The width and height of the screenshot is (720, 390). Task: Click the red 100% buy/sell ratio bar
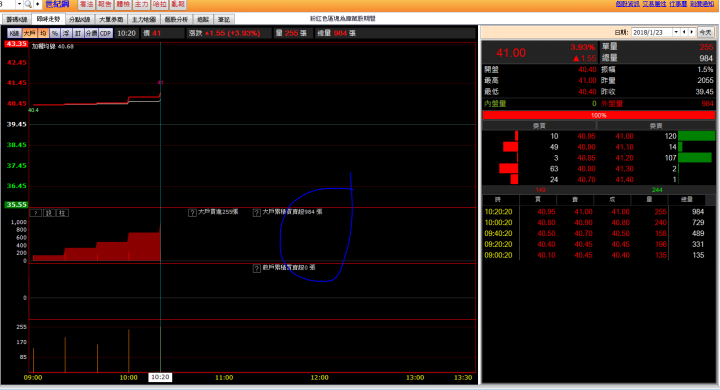click(x=598, y=115)
